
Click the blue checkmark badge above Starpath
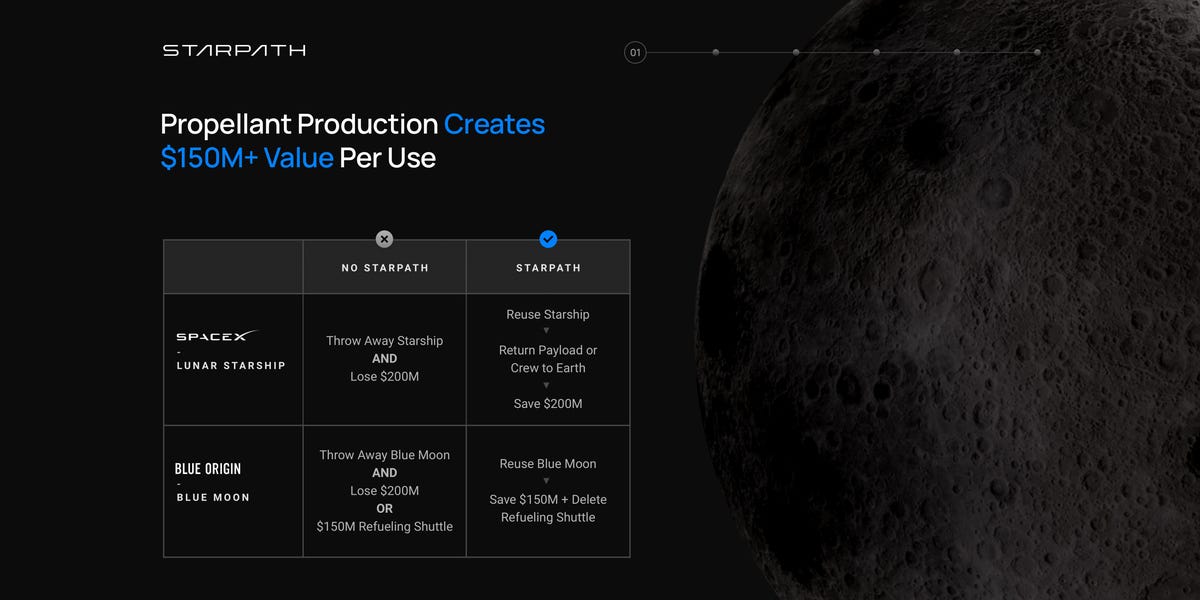[548, 239]
